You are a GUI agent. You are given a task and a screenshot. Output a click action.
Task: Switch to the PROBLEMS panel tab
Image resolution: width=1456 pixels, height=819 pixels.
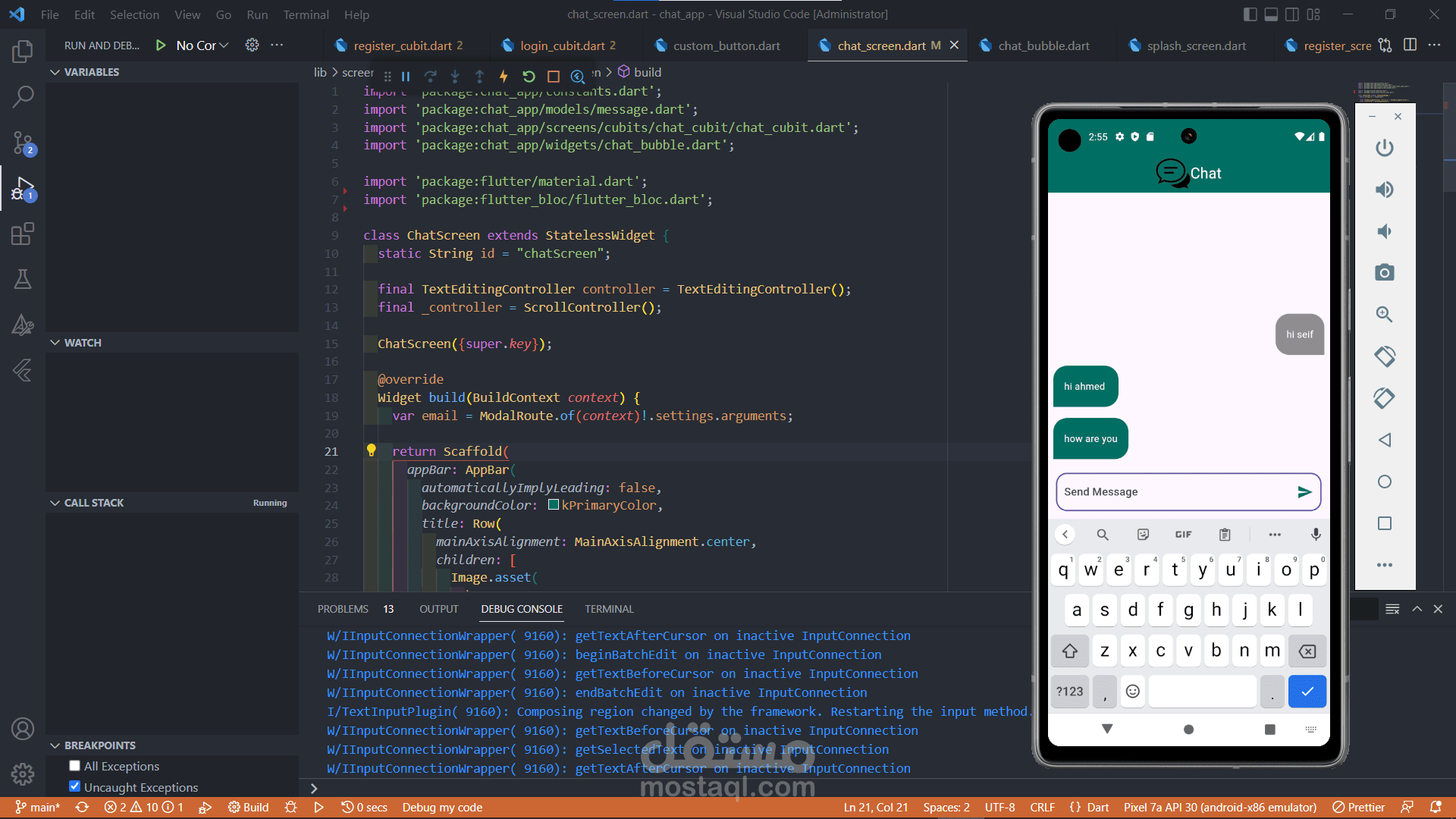tap(343, 609)
